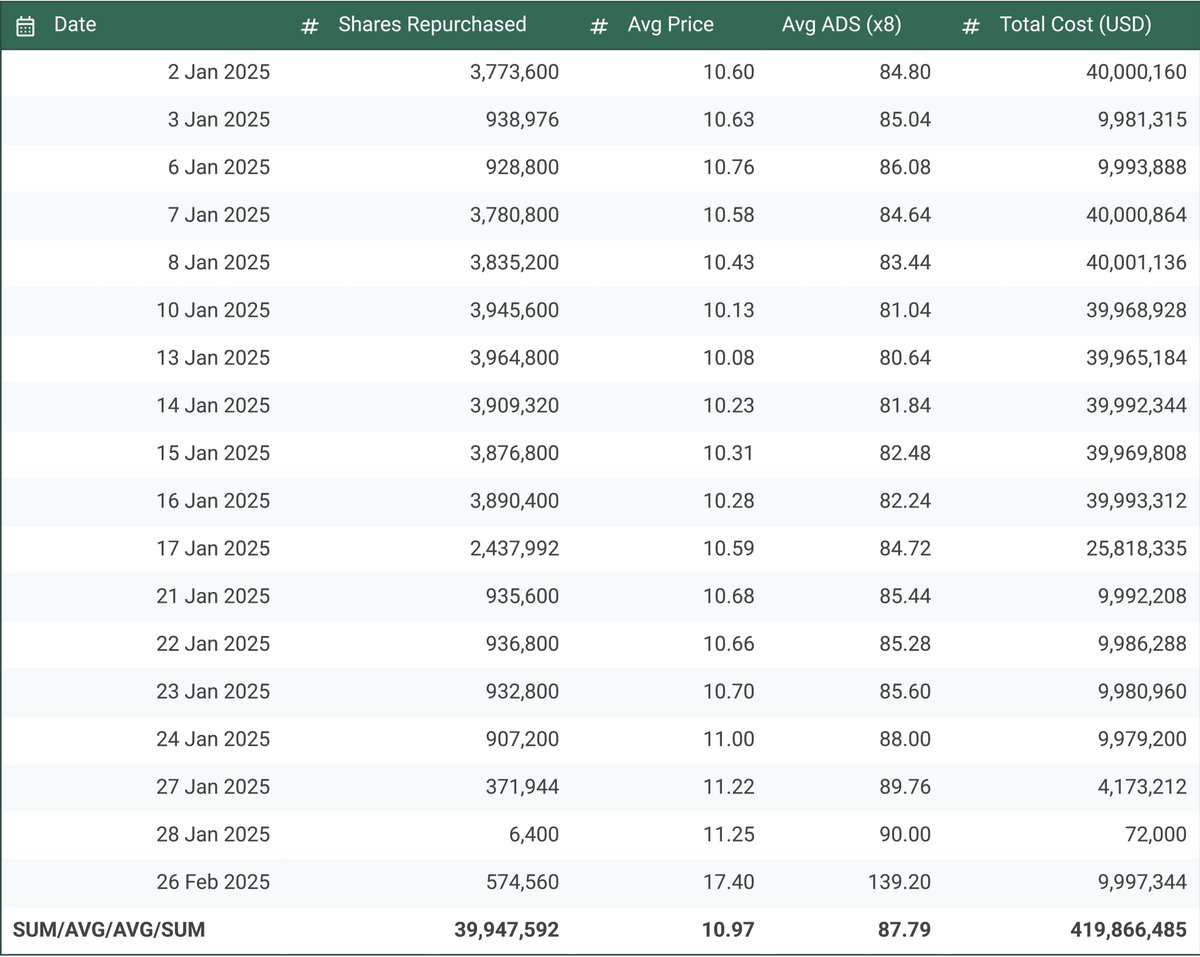
Task: Select the date cell 2 Jan 2025
Action: 219,72
